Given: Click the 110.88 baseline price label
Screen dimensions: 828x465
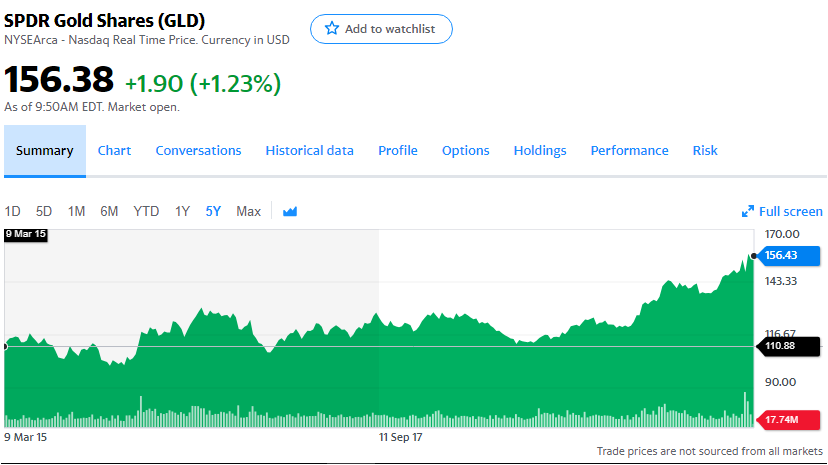Looking at the screenshot, I should click(789, 346).
